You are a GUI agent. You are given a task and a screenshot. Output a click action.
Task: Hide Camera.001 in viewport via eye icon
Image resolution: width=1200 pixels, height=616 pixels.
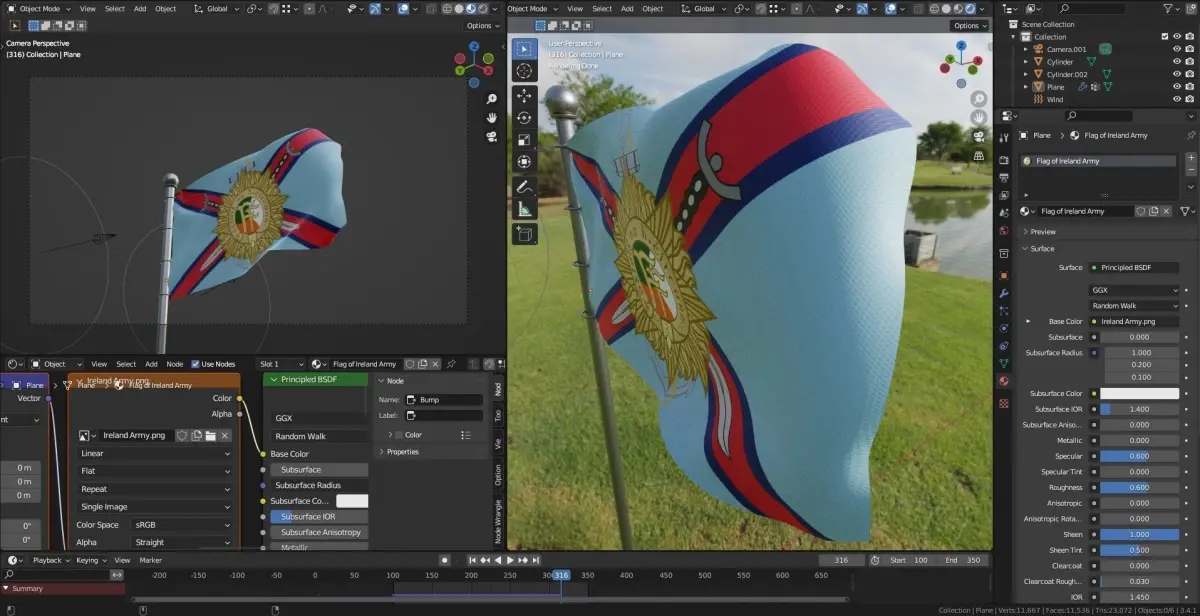click(x=1178, y=49)
